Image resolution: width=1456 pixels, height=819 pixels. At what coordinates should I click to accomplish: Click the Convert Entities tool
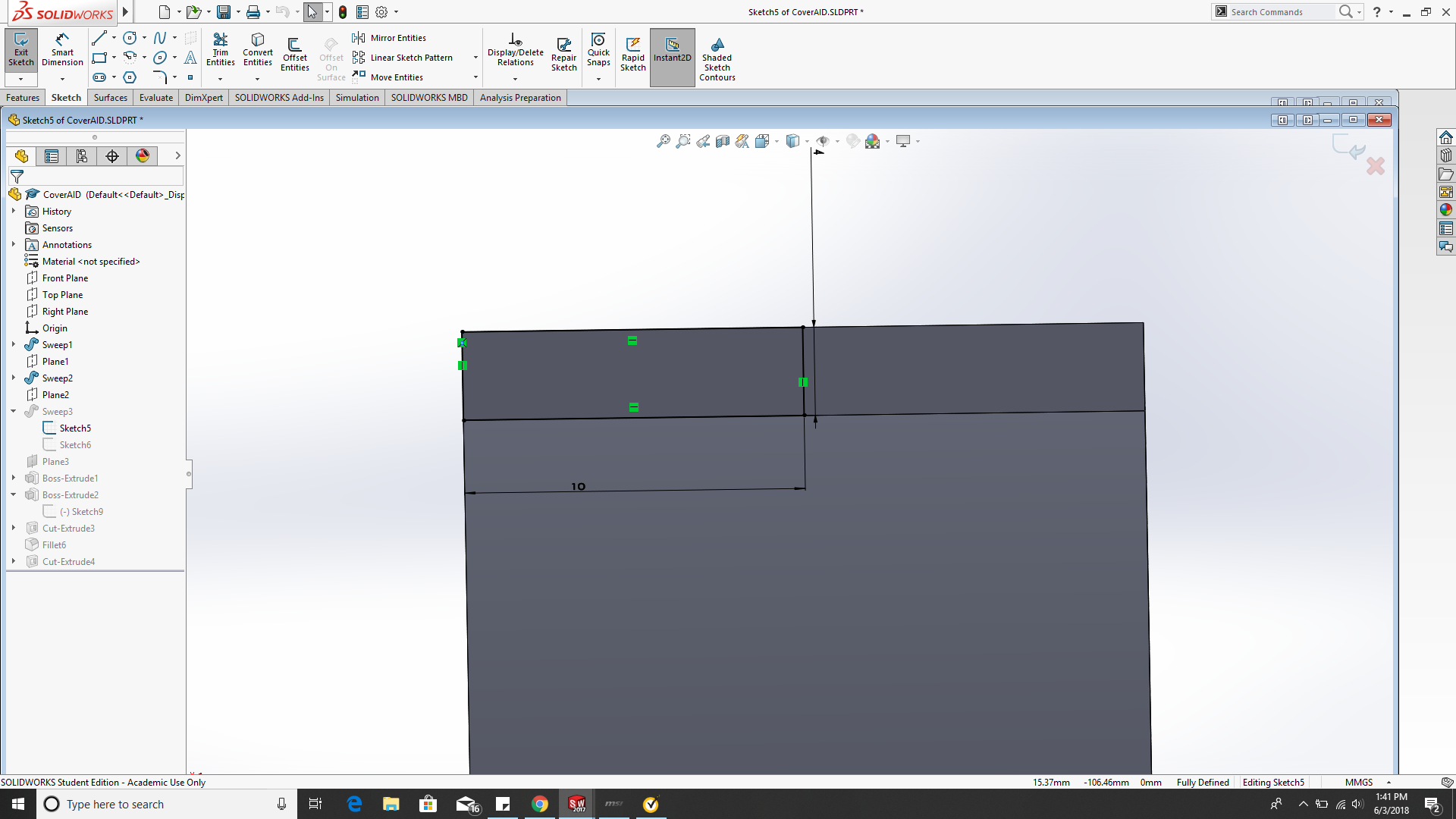(x=258, y=49)
